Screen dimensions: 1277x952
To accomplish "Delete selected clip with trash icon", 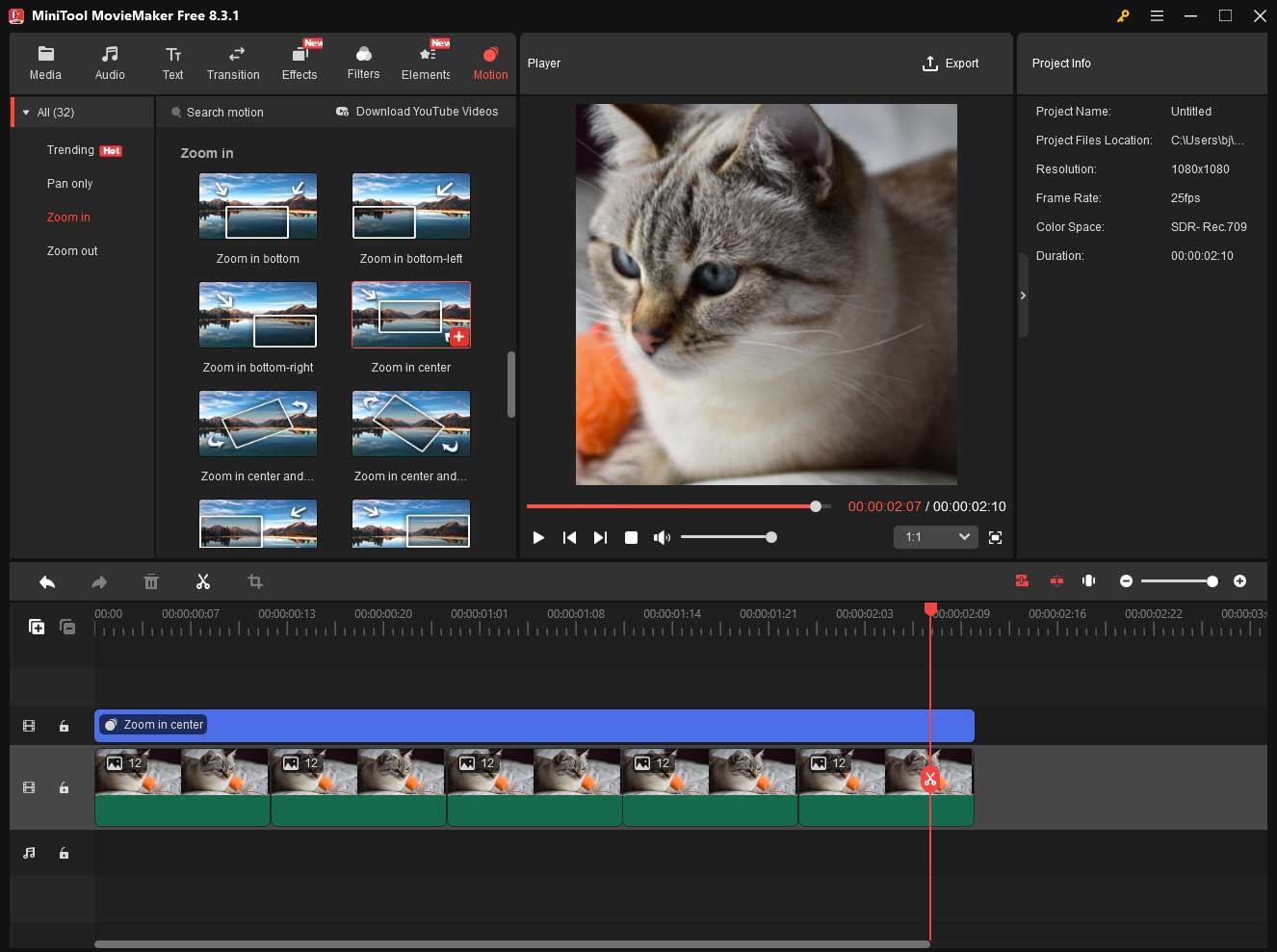I will (151, 581).
